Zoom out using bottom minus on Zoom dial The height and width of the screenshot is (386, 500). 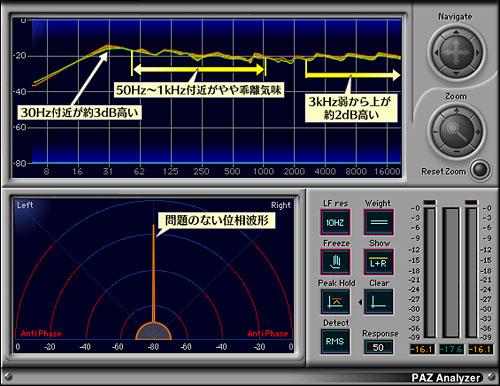click(456, 152)
